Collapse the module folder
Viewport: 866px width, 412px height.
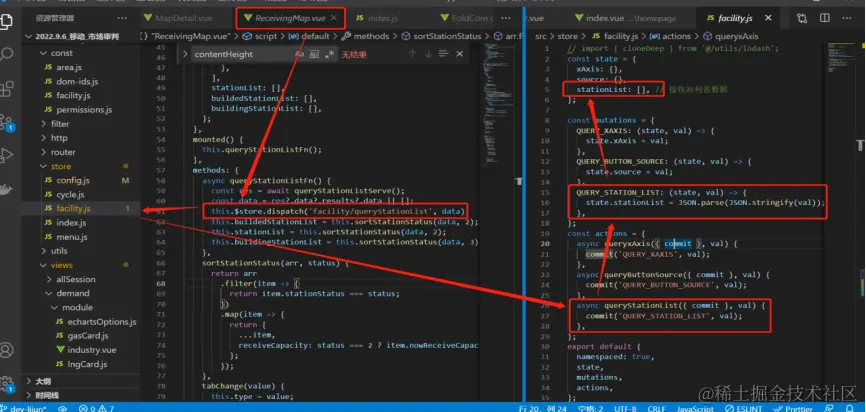click(x=77, y=307)
